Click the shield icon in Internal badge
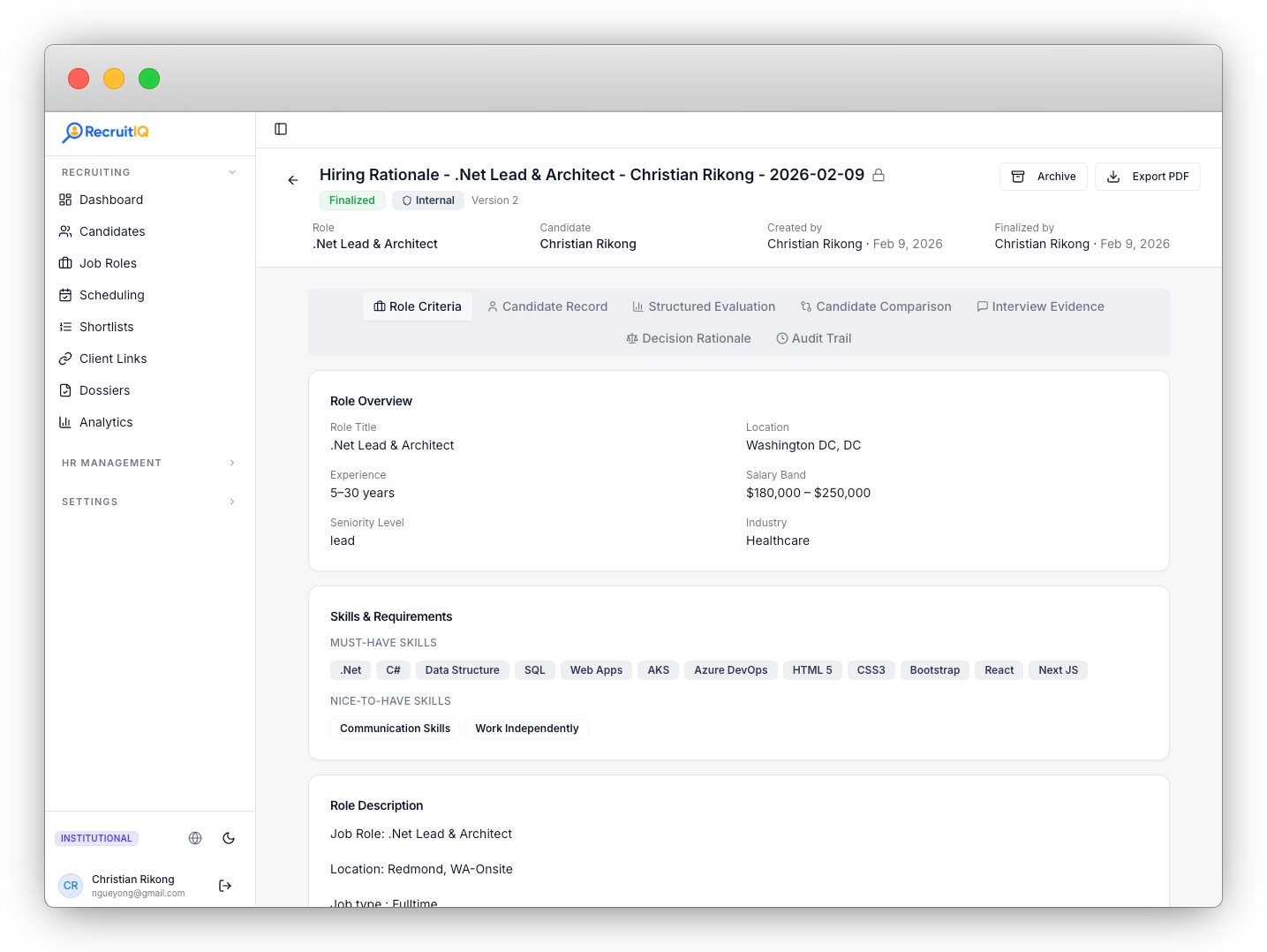This screenshot has height=952, width=1267. pos(407,200)
